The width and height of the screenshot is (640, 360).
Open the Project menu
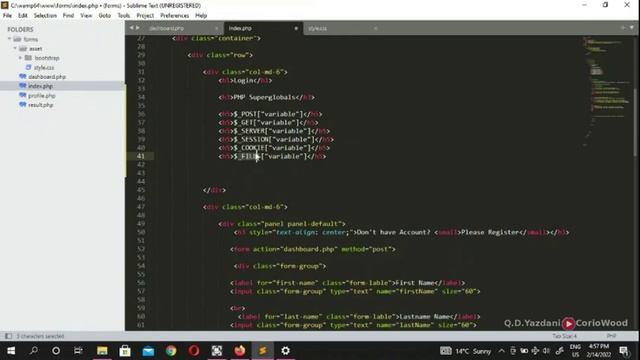pos(145,16)
